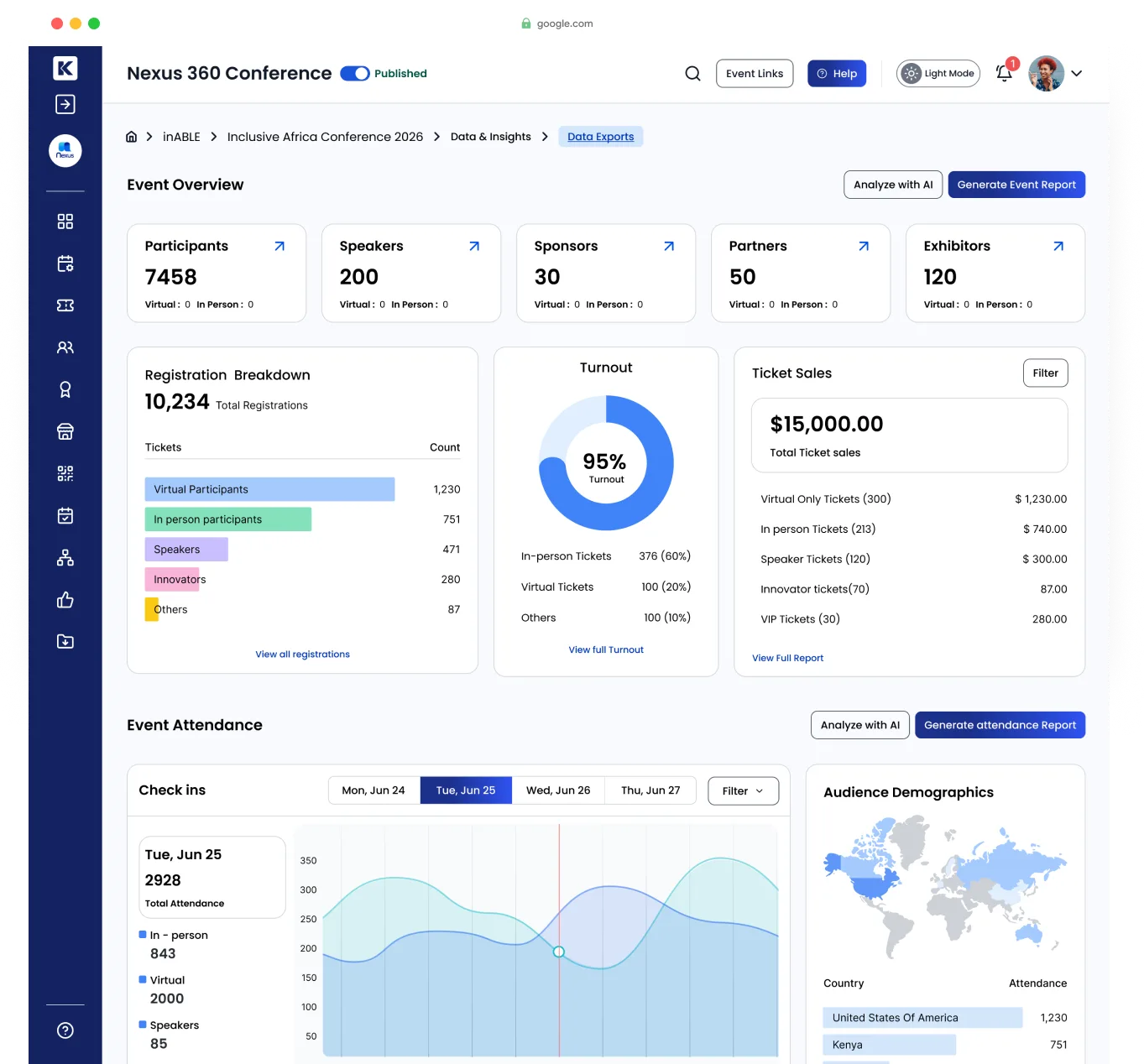Click Generate attendance Report button
The image size is (1144, 1064).
(1000, 725)
